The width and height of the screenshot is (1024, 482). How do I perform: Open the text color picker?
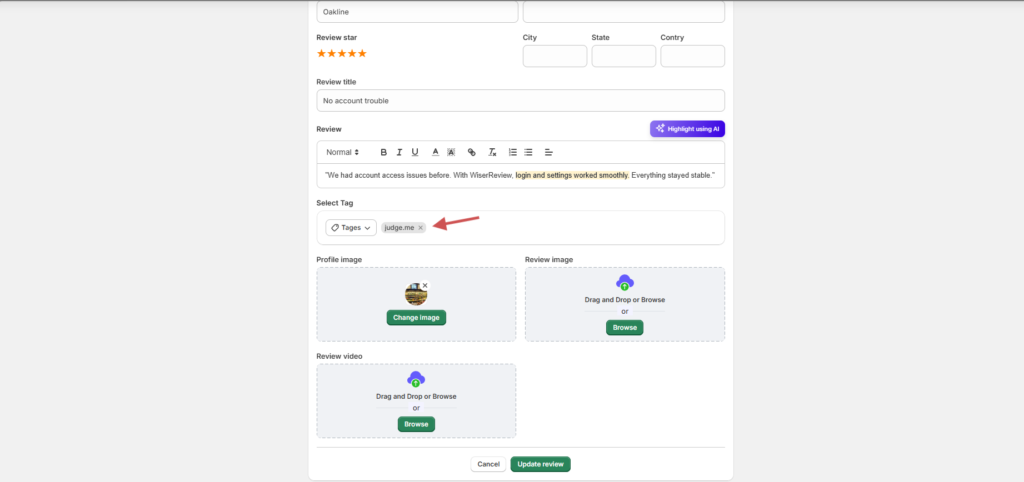click(x=435, y=152)
